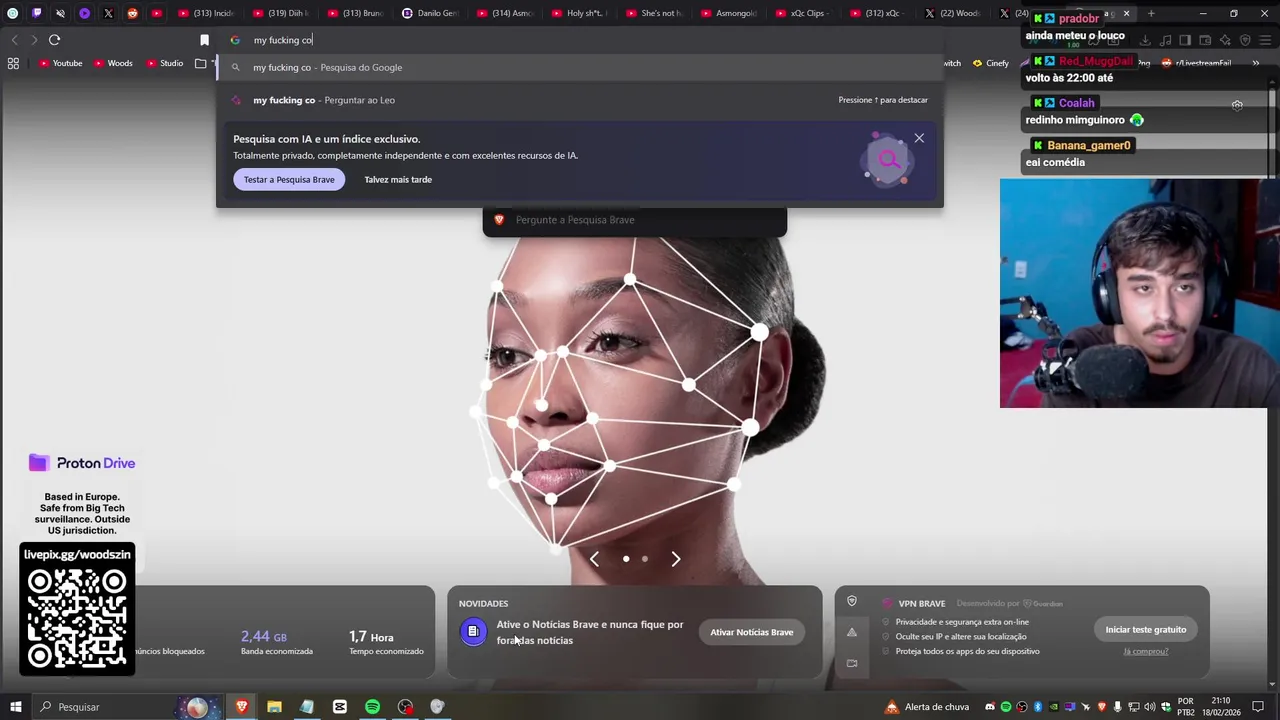Show previous background image with left chevron
Image resolution: width=1280 pixels, height=720 pixels.
point(594,559)
